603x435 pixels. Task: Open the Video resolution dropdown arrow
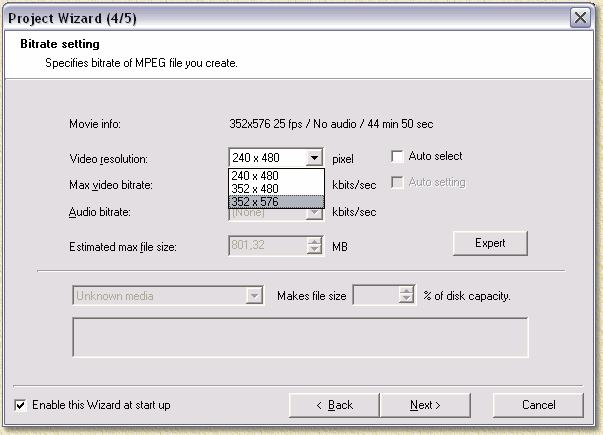314,158
